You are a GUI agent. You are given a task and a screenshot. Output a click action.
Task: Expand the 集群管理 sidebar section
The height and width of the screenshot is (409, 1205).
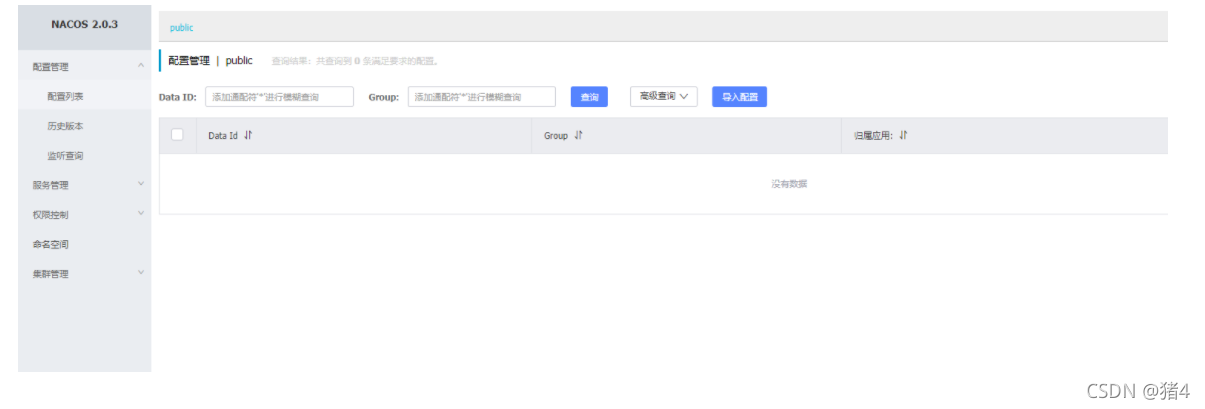pos(85,274)
